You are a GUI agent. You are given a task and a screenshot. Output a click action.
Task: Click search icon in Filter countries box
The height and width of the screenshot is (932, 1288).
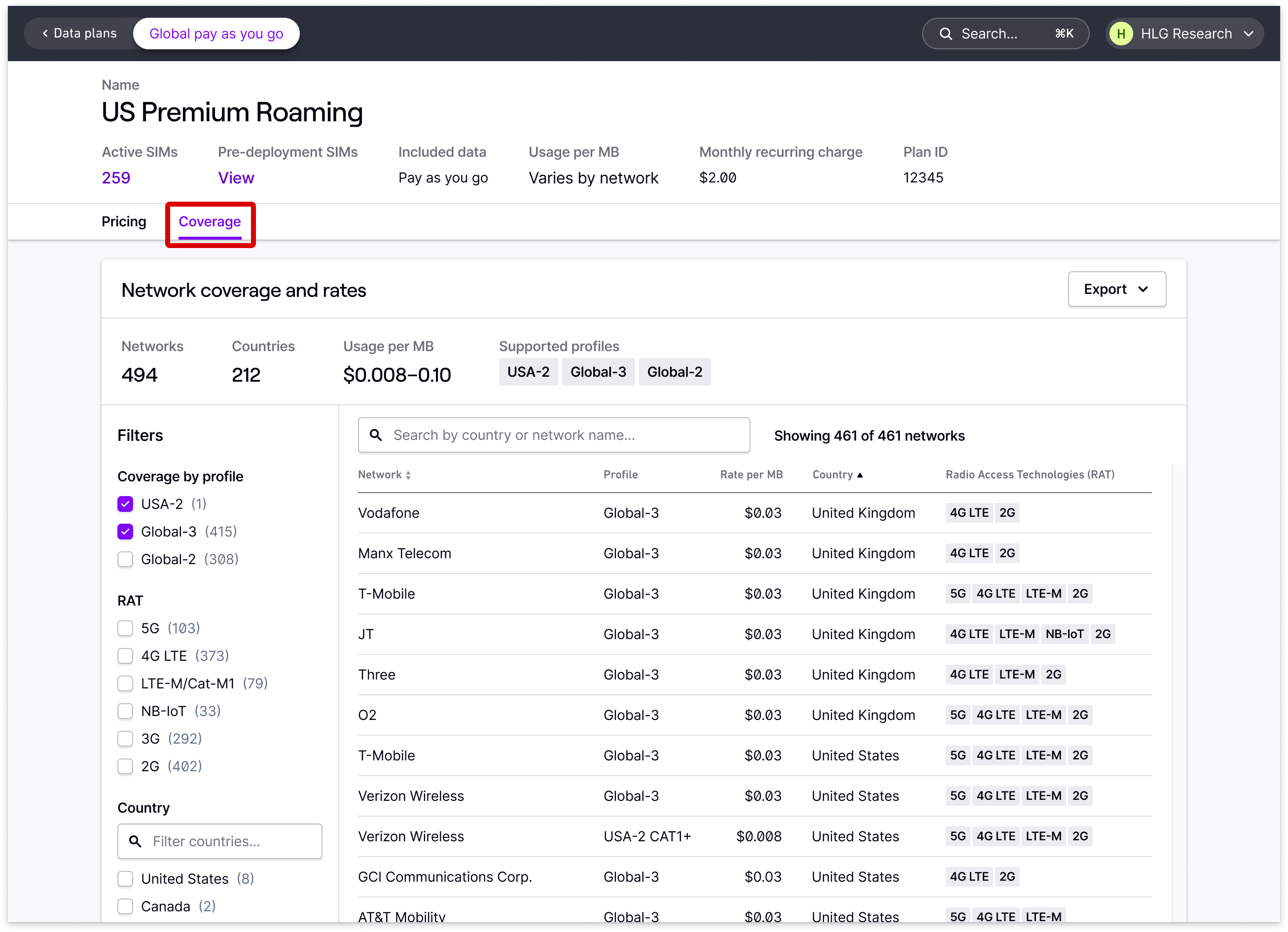[135, 841]
